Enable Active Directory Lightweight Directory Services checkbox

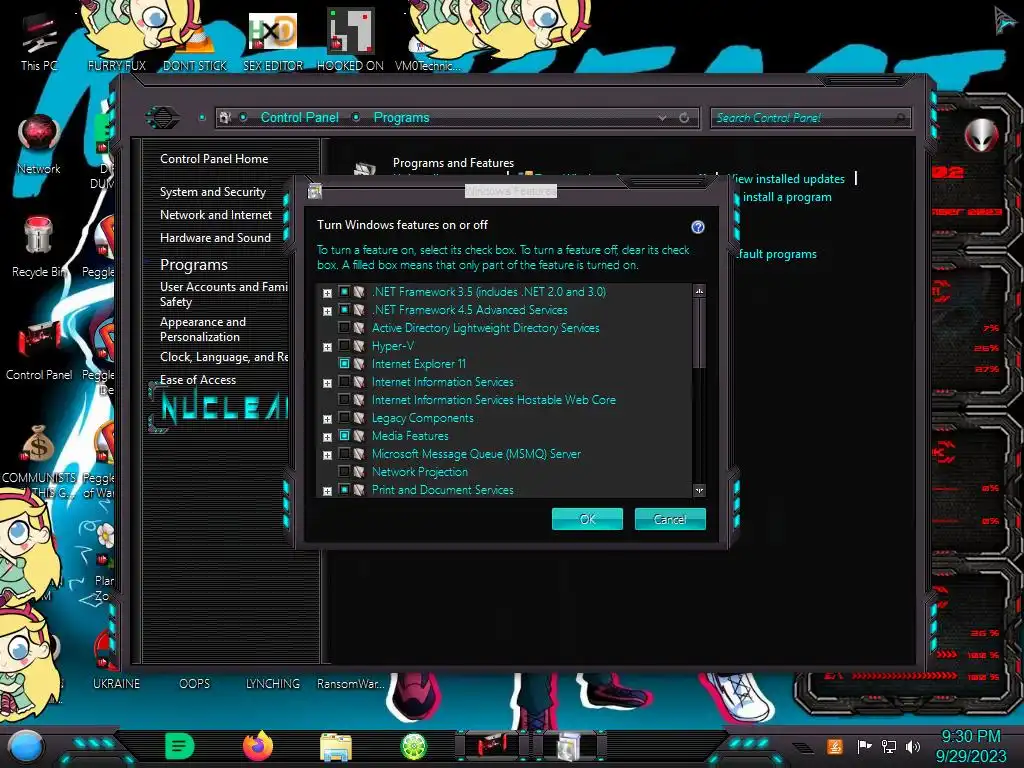344,327
